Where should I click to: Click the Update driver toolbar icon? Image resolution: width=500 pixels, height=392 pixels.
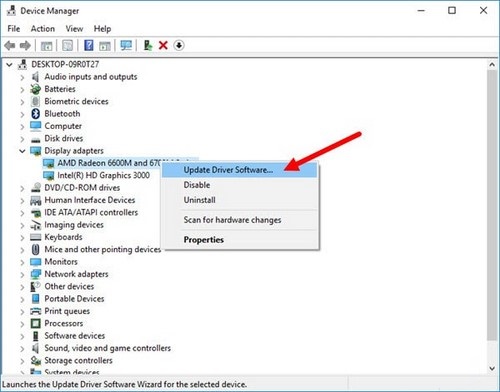point(148,45)
